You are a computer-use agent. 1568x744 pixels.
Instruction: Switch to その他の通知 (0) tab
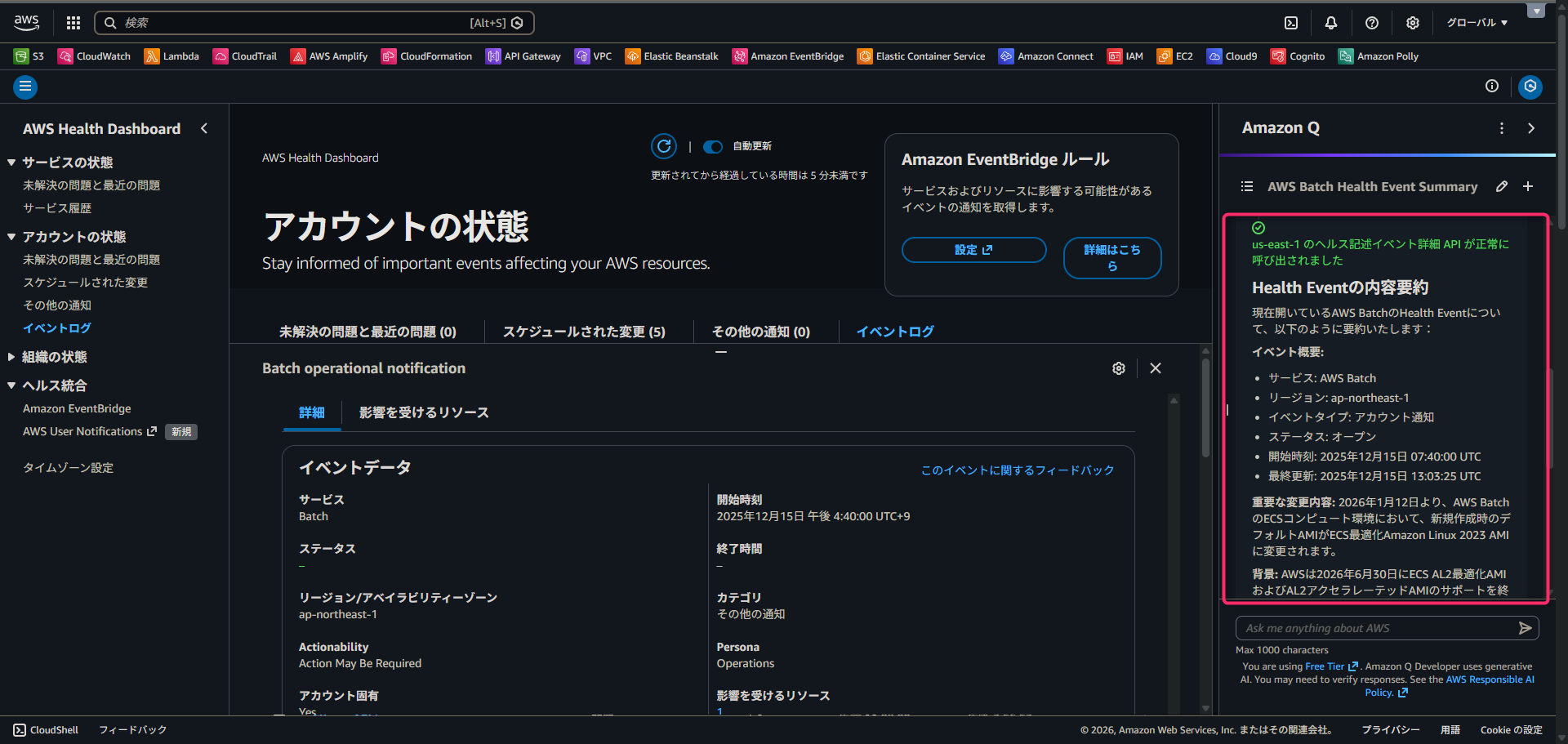(x=761, y=332)
